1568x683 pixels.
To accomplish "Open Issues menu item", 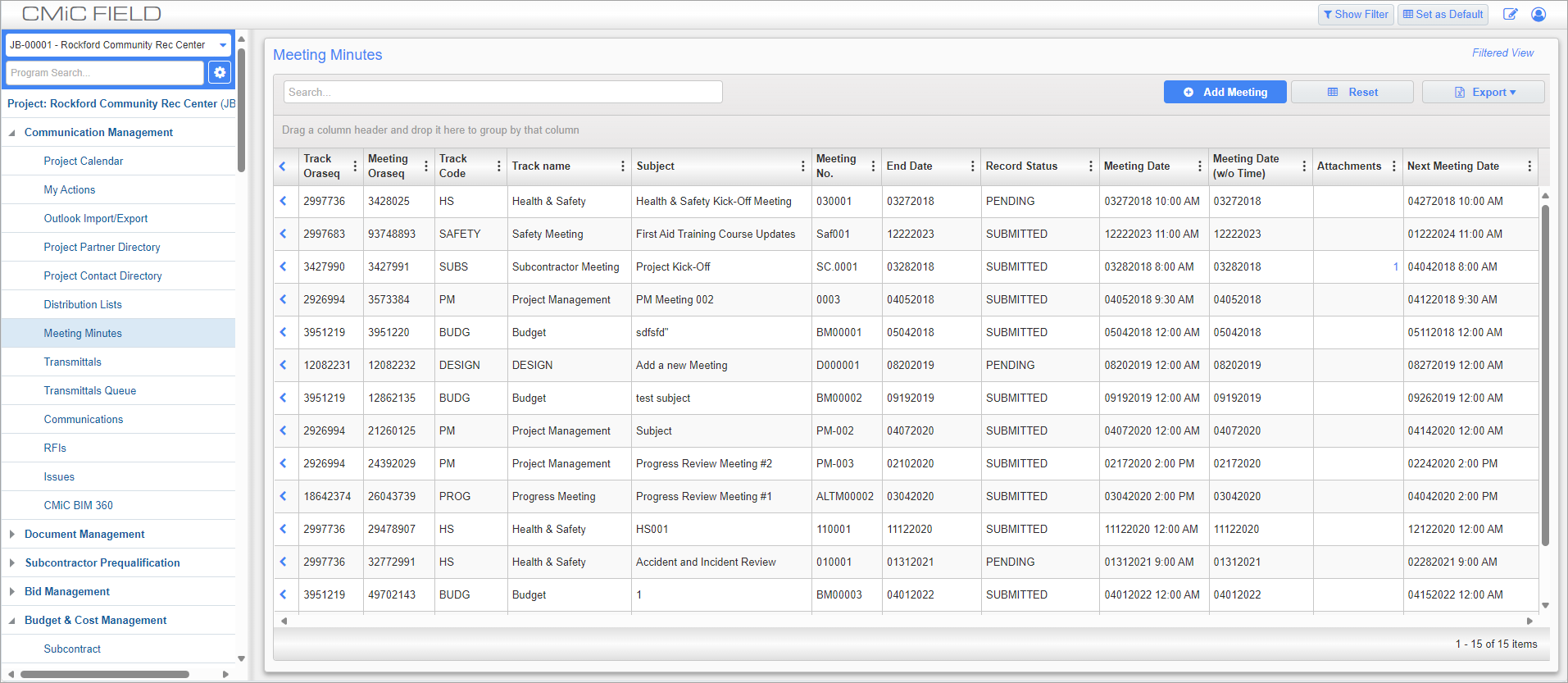I will tap(59, 476).
